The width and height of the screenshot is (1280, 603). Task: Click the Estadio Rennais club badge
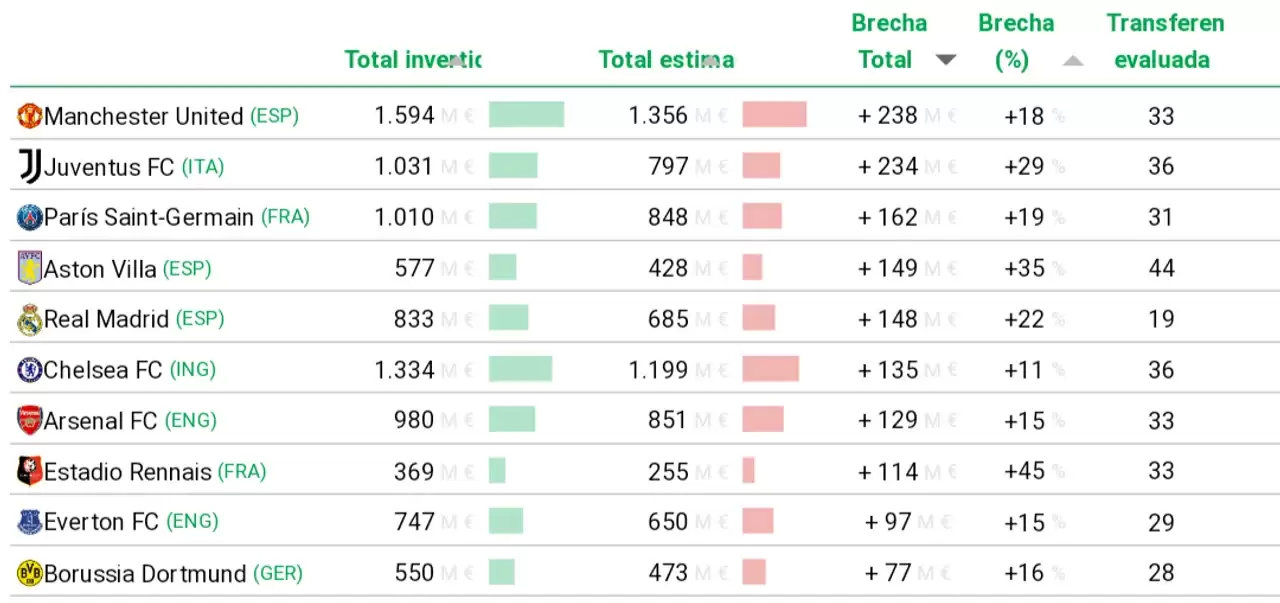[30, 471]
